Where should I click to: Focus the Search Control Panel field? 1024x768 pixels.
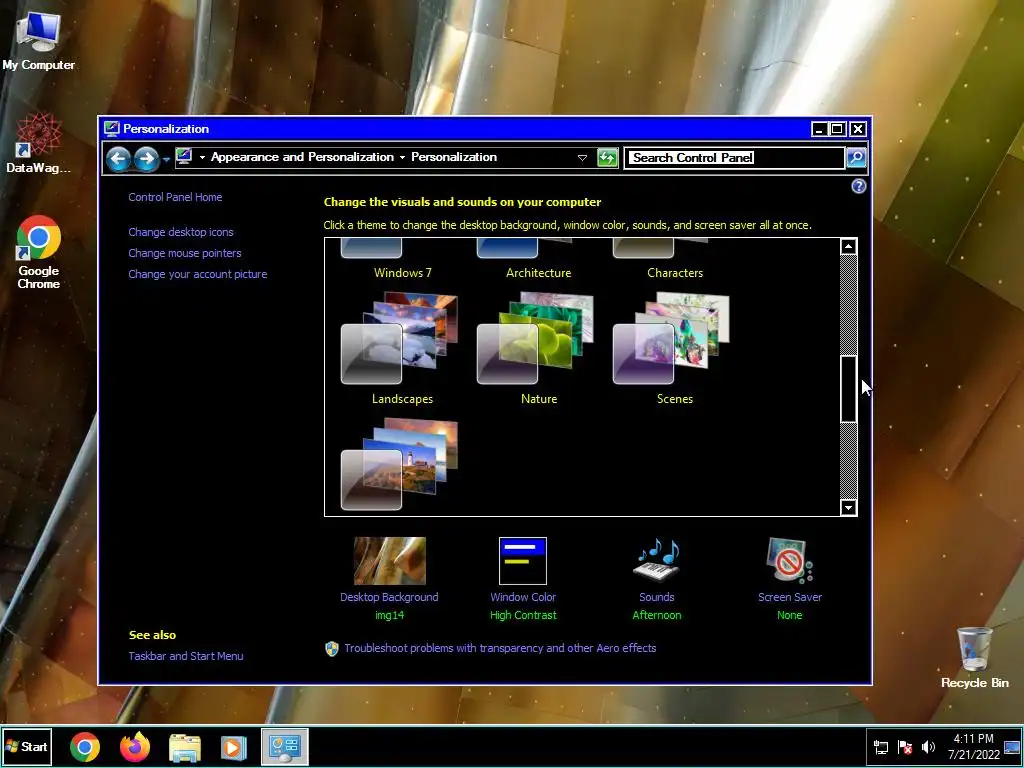(734, 157)
